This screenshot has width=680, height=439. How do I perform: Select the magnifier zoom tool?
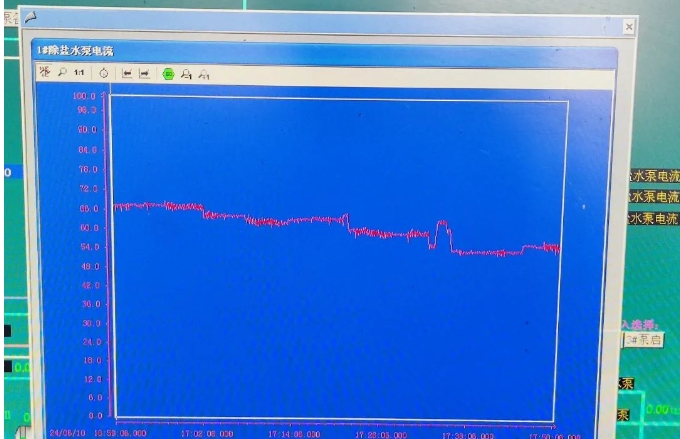click(x=61, y=73)
